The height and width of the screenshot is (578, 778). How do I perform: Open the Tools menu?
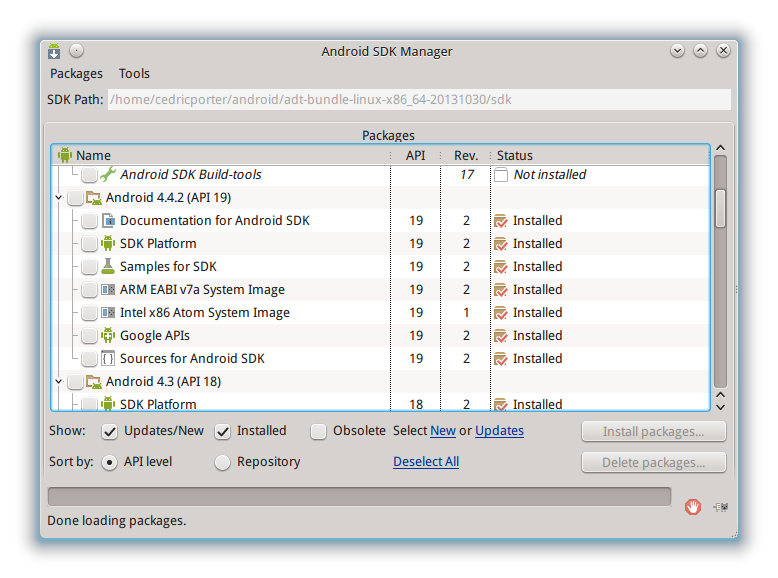pos(134,73)
